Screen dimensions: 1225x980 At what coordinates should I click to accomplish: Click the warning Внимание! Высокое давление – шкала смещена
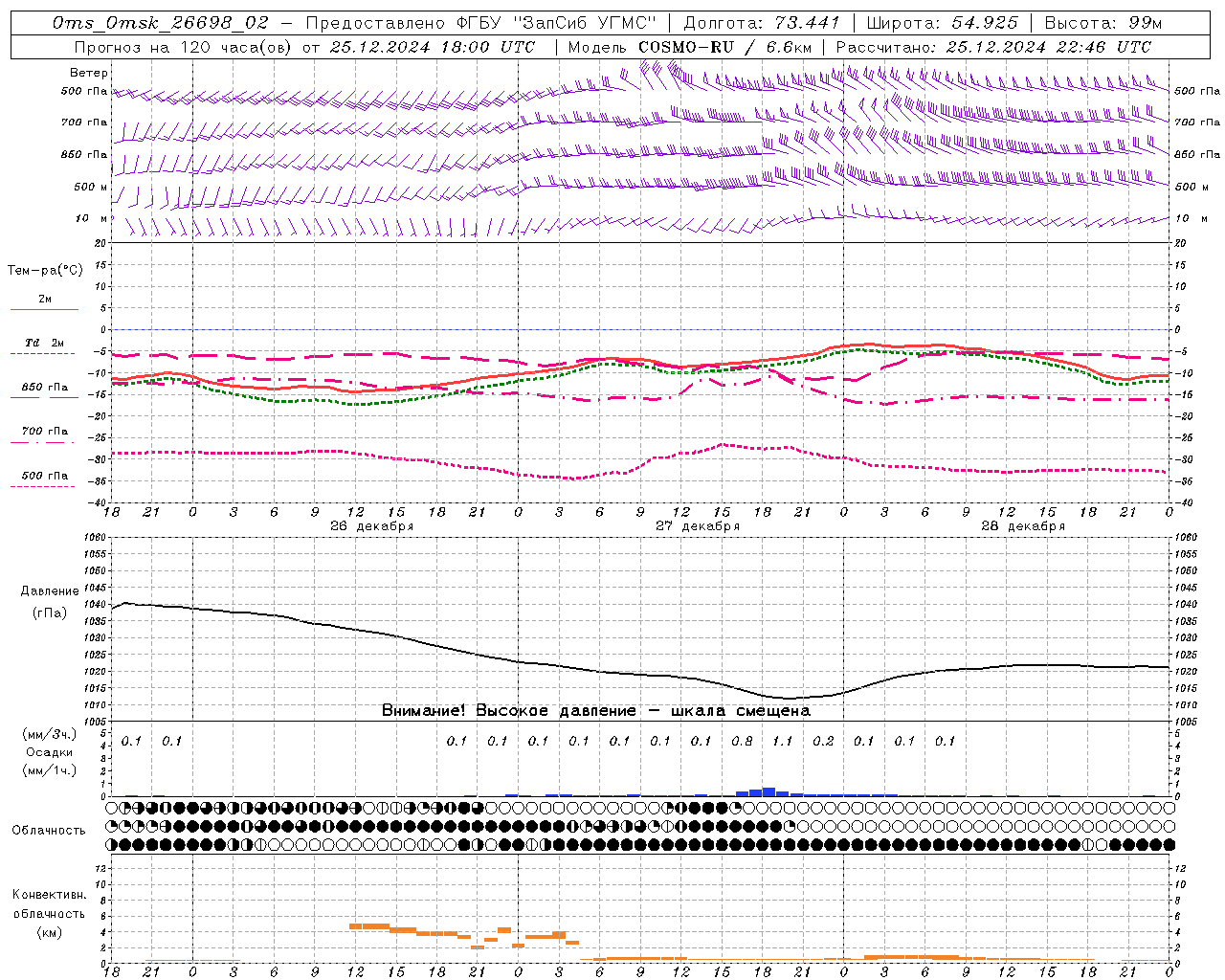595,711
